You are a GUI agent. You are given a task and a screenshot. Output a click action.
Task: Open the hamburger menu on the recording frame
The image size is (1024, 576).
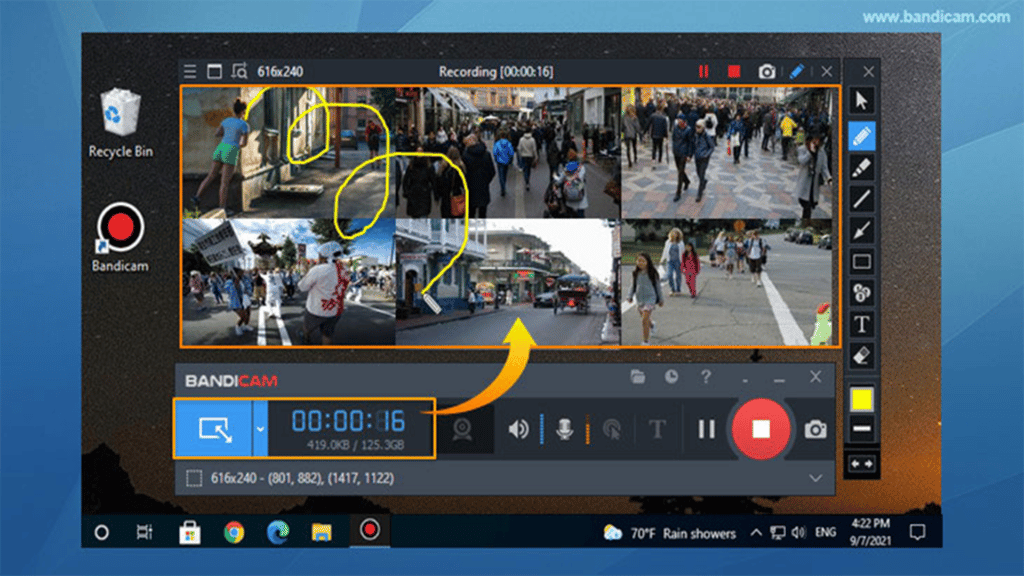point(189,71)
